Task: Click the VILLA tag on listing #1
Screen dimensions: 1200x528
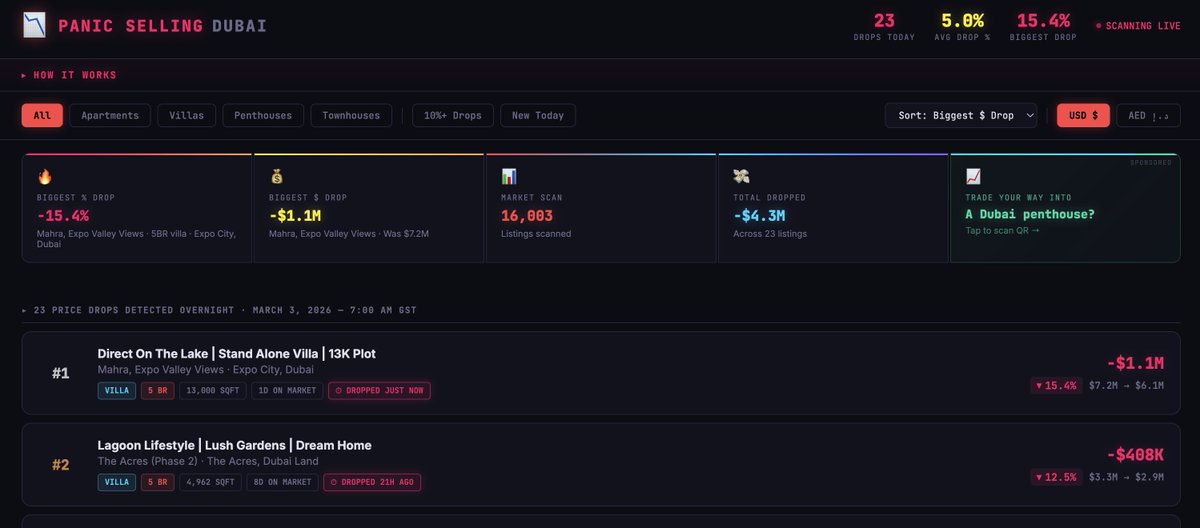Action: (117, 390)
